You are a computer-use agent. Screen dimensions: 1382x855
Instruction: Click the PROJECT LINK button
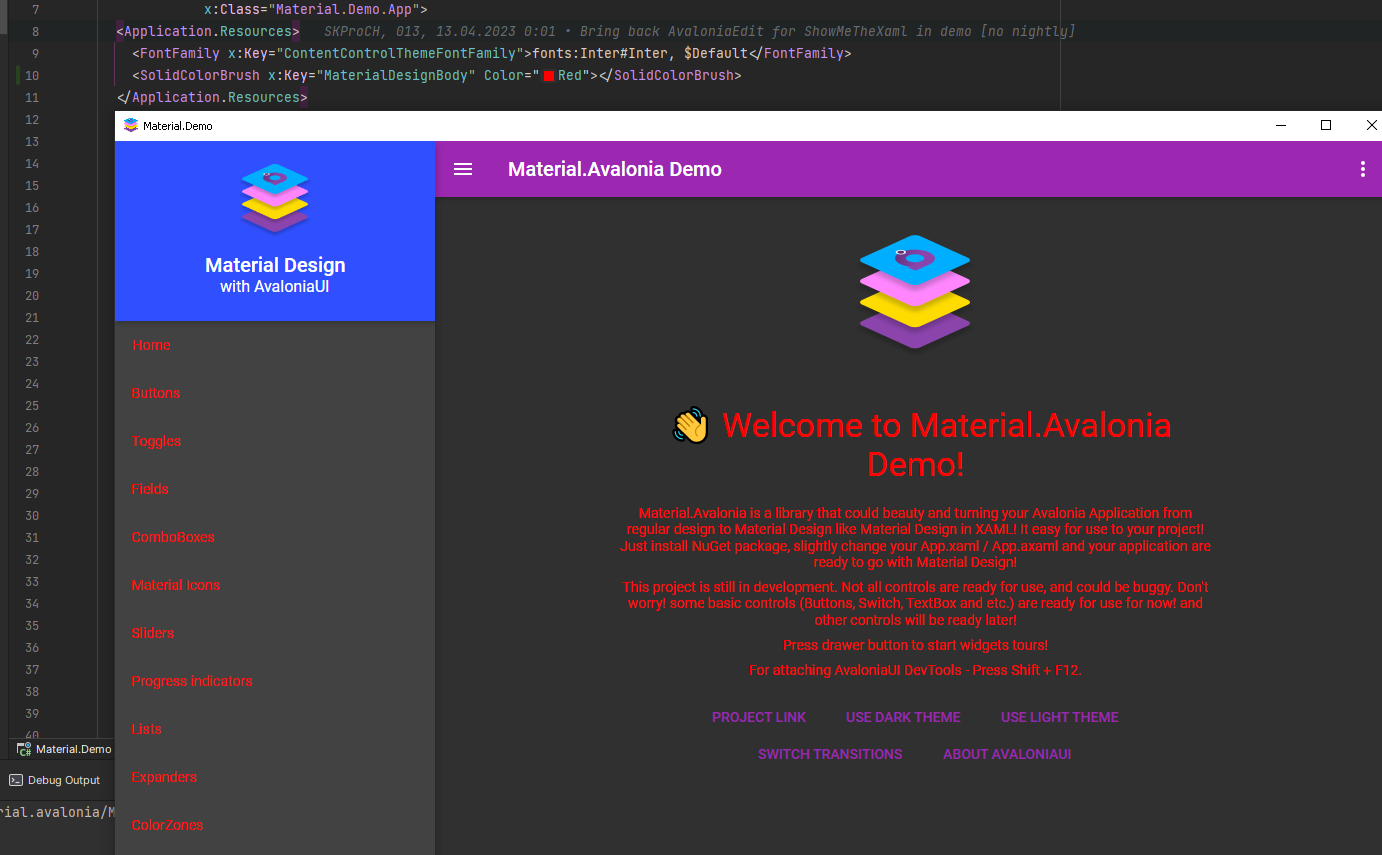pos(759,717)
